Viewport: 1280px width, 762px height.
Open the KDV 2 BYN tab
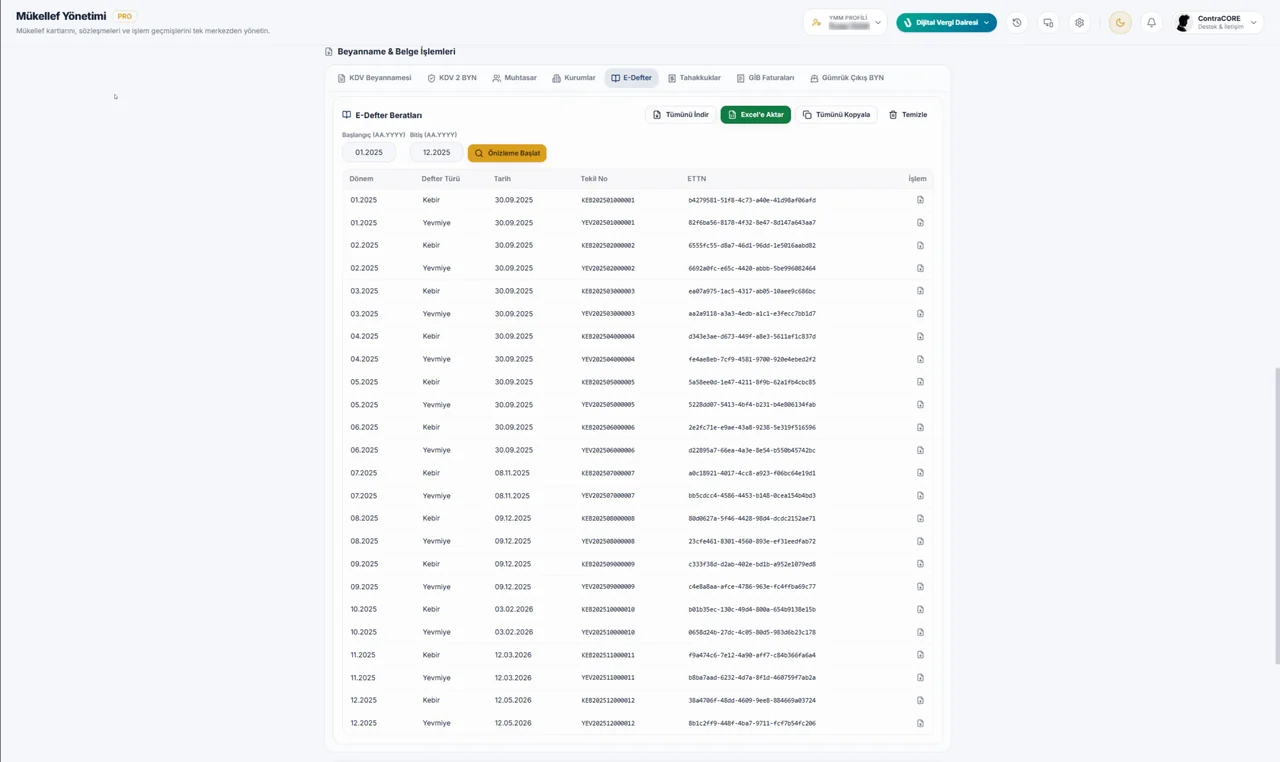coord(452,78)
